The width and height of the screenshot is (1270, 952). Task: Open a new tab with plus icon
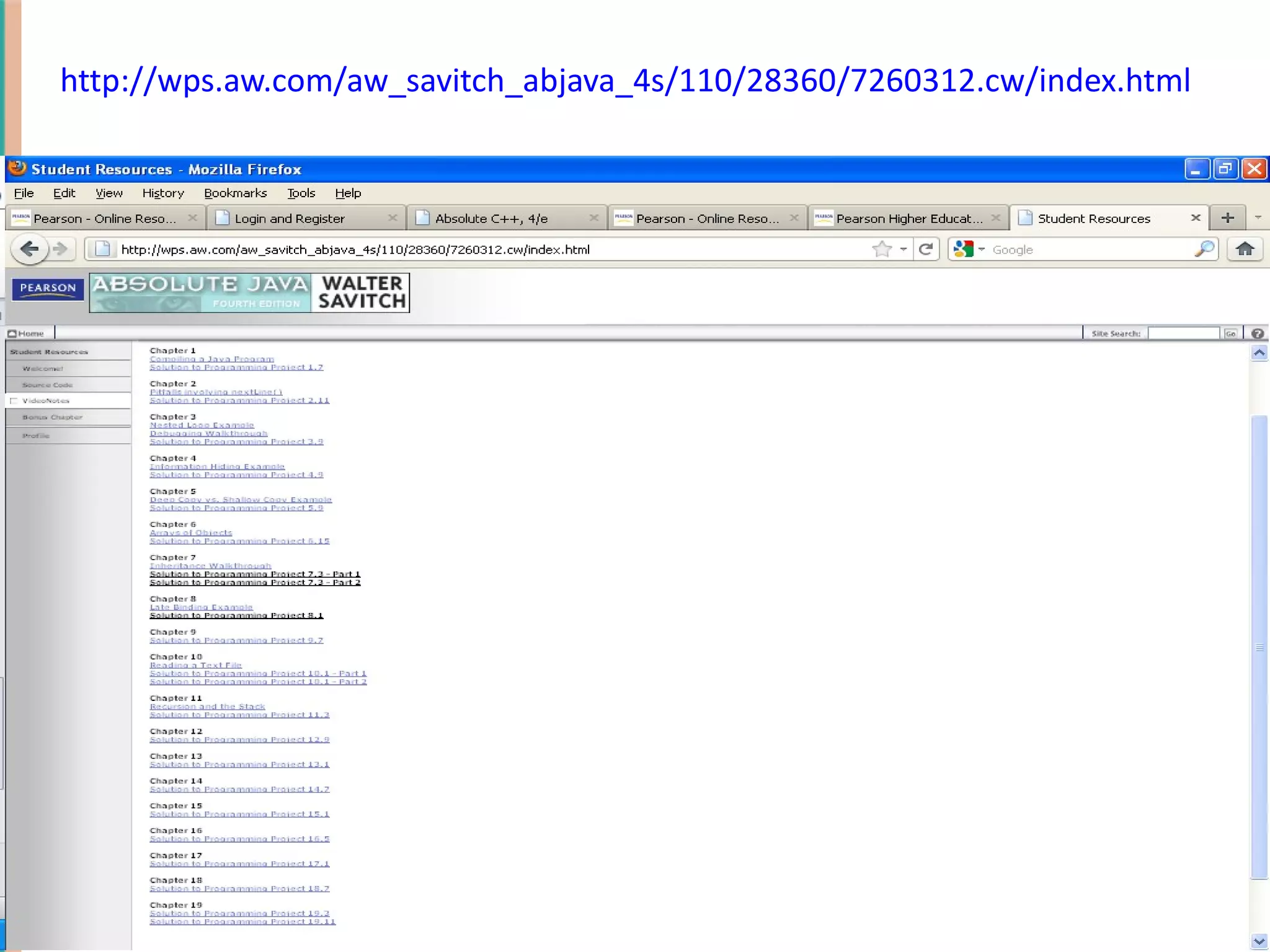(x=1227, y=218)
